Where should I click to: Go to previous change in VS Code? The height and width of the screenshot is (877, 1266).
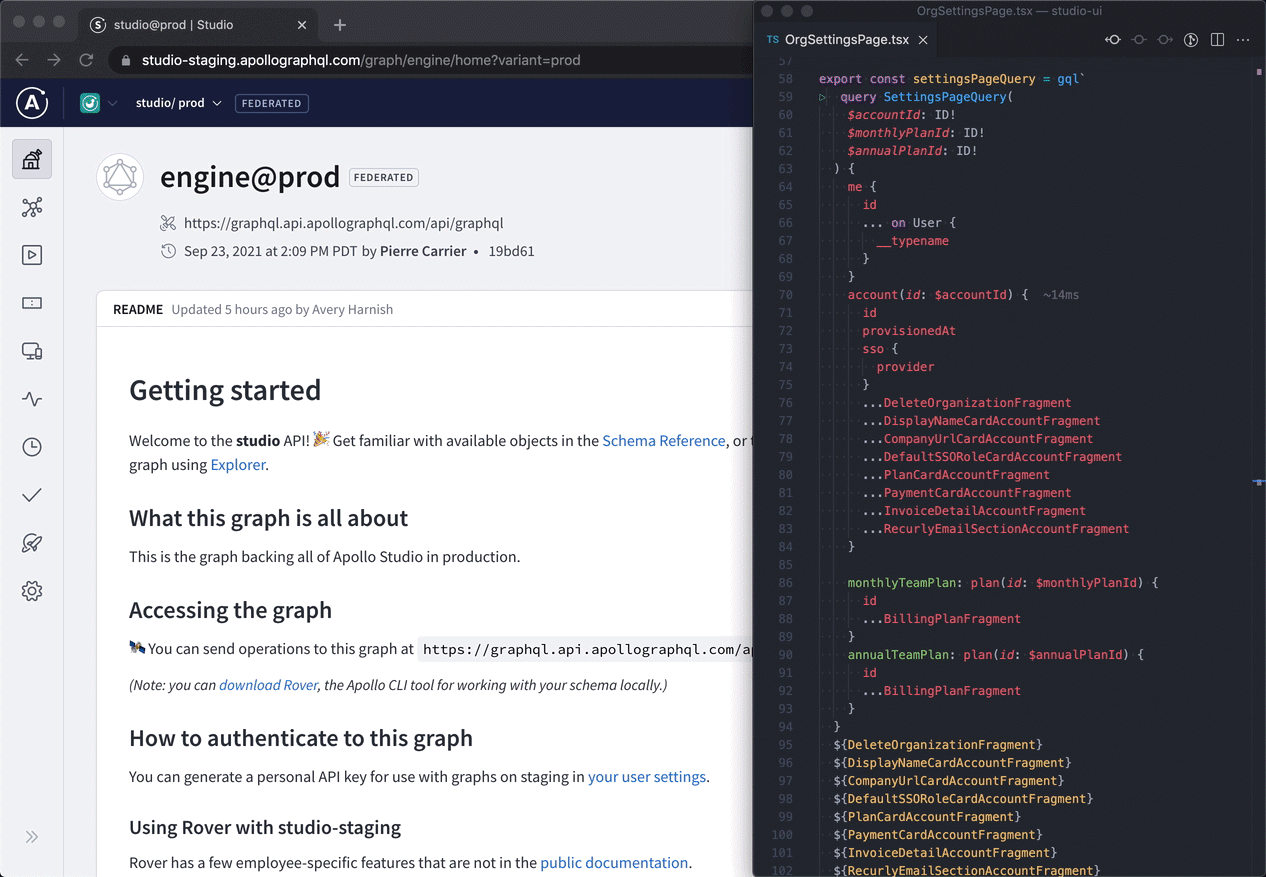coord(1112,40)
